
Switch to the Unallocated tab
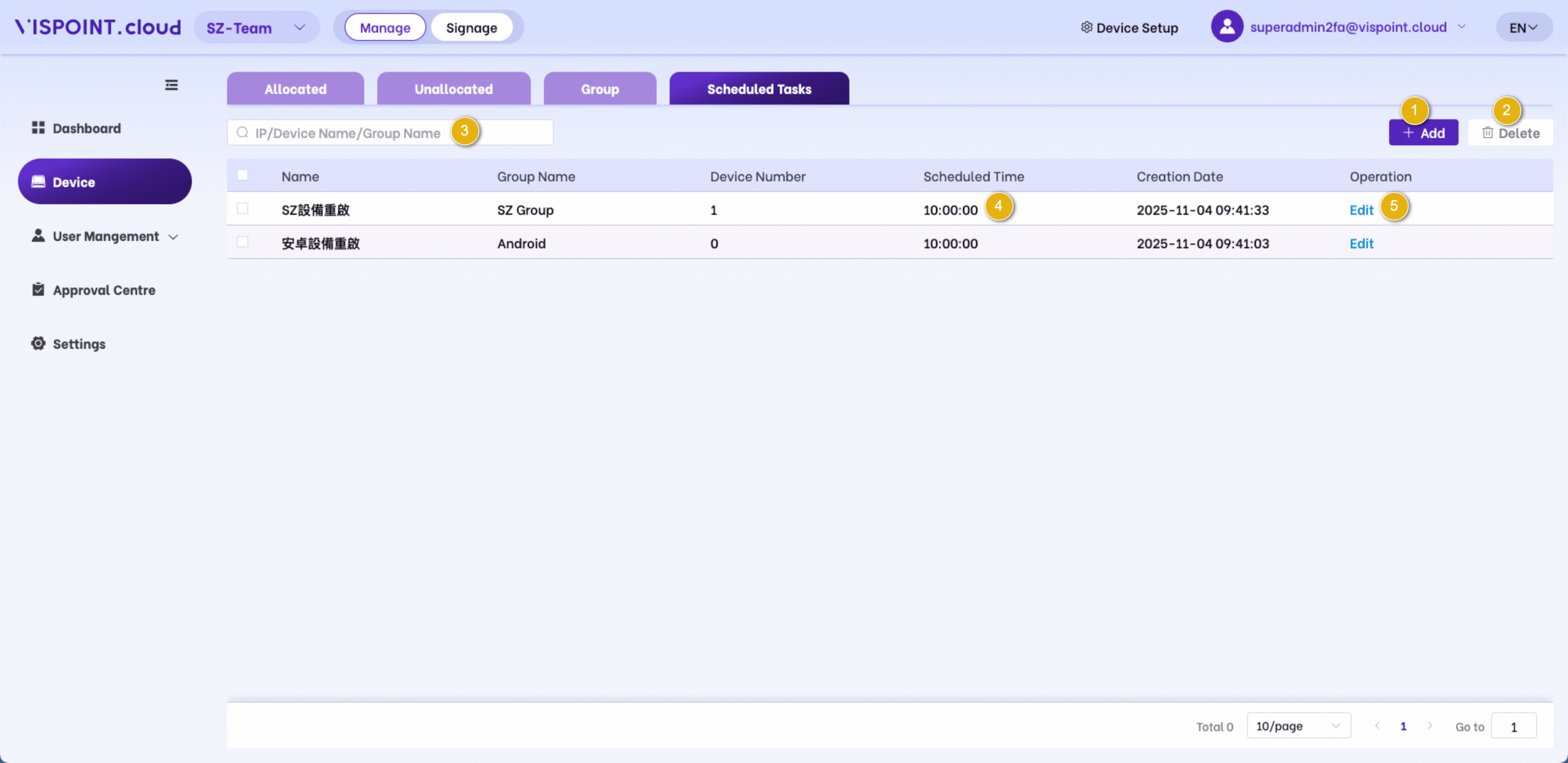click(x=453, y=89)
